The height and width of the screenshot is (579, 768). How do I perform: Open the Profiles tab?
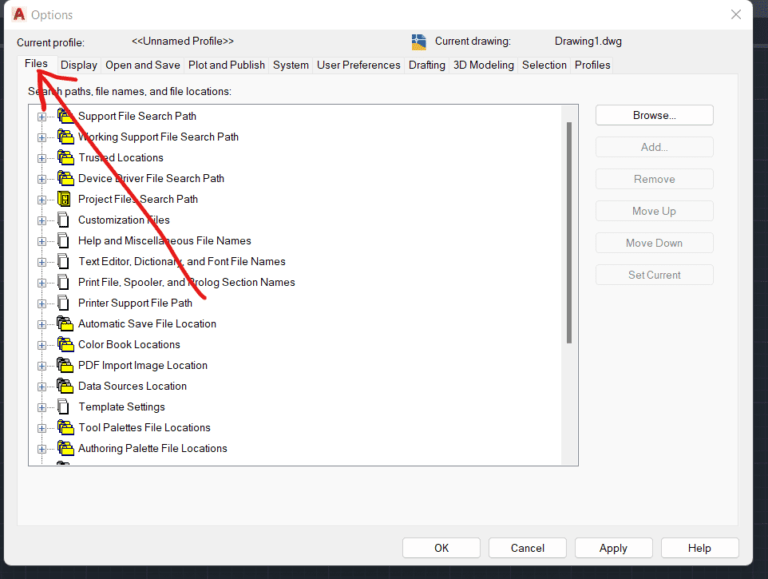point(592,65)
